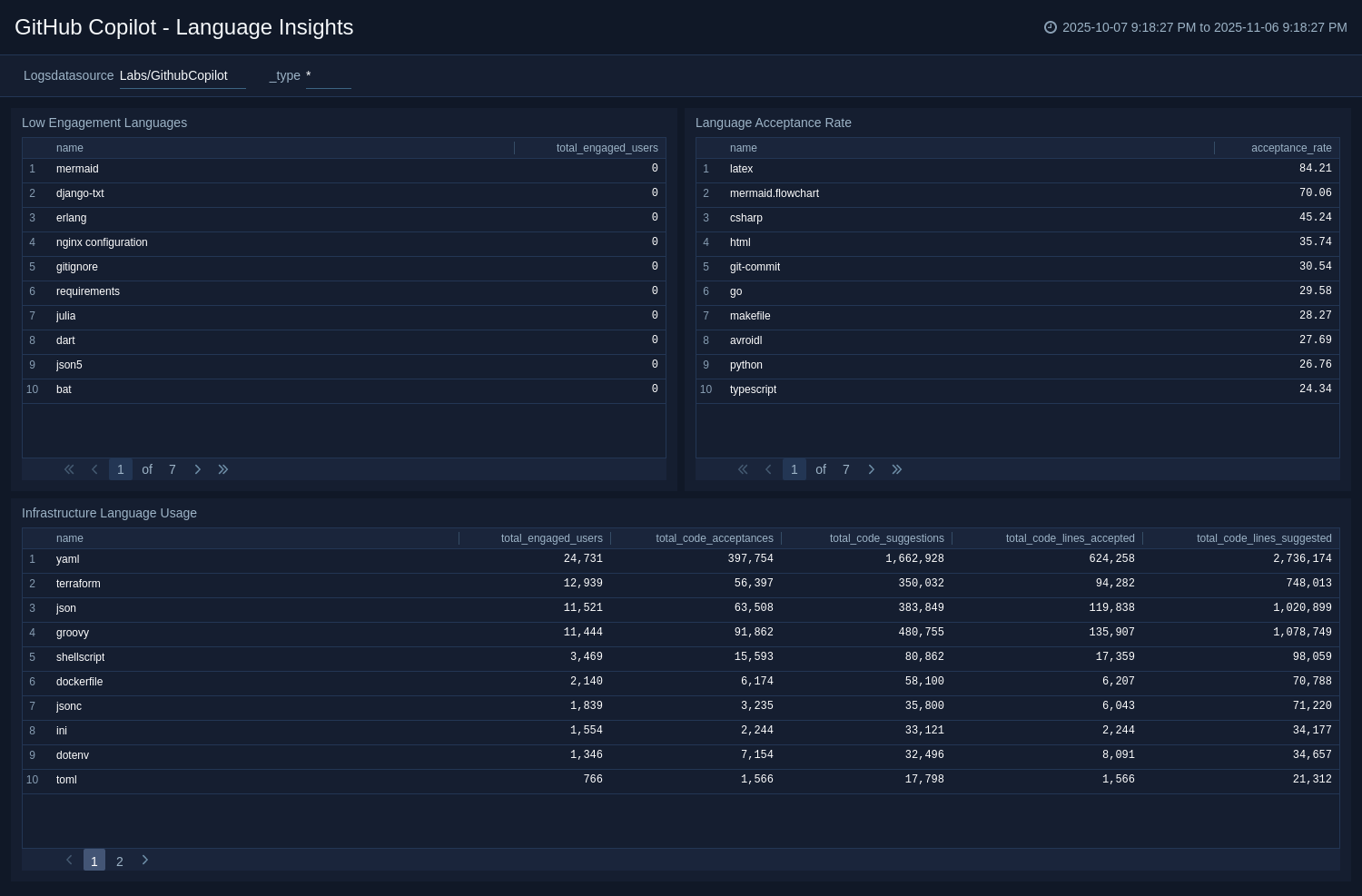Click next-page arrow under Infrastructure Language Usage
This screenshot has width=1362, height=896.
point(145,860)
